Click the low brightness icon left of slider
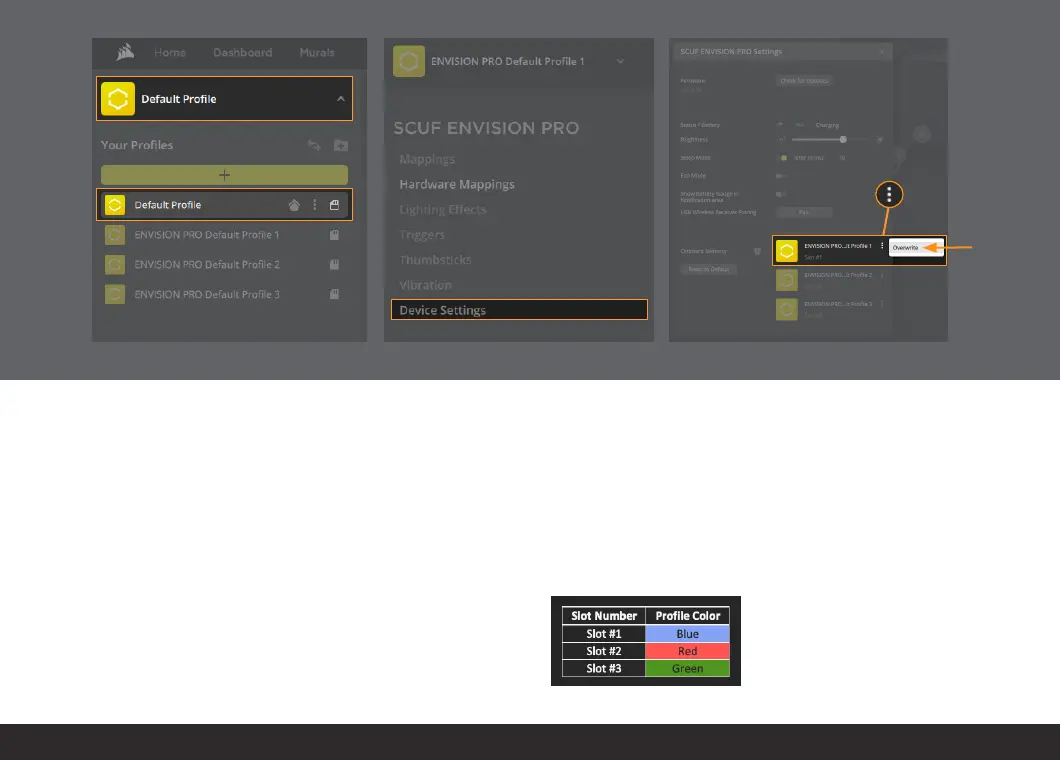Image resolution: width=1060 pixels, height=760 pixels. pyautogui.click(x=781, y=139)
